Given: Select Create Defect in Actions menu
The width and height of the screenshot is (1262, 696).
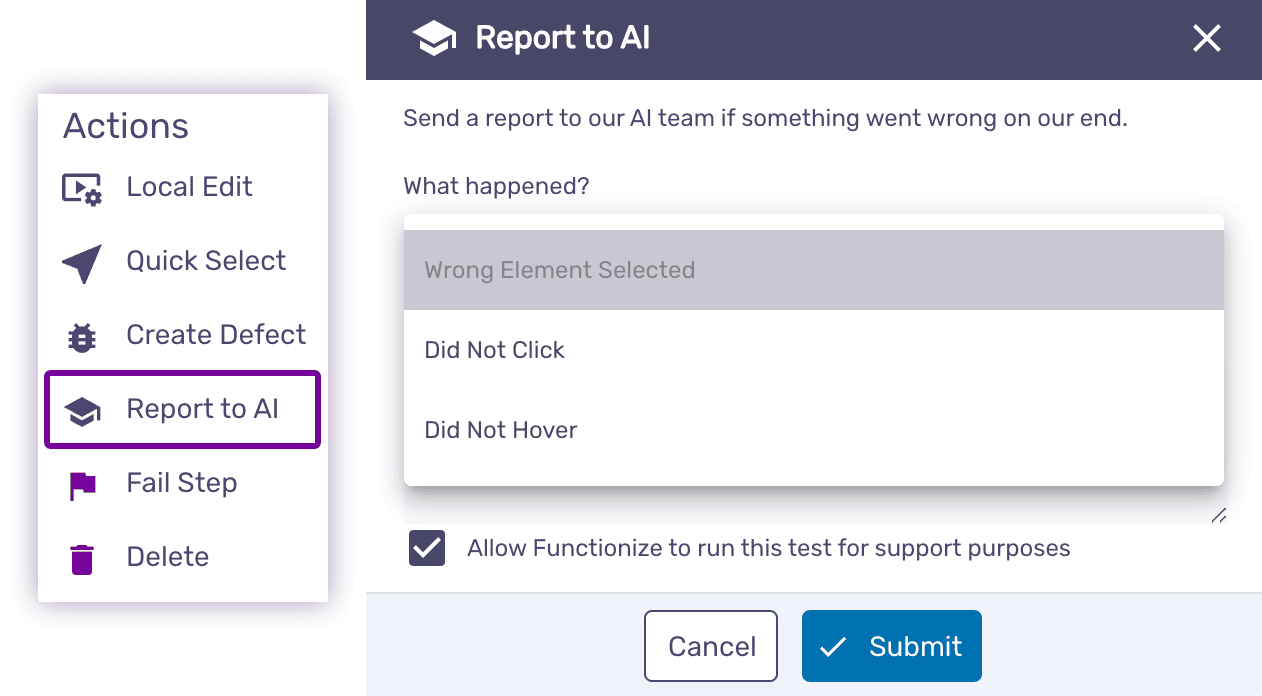Looking at the screenshot, I should point(216,335).
